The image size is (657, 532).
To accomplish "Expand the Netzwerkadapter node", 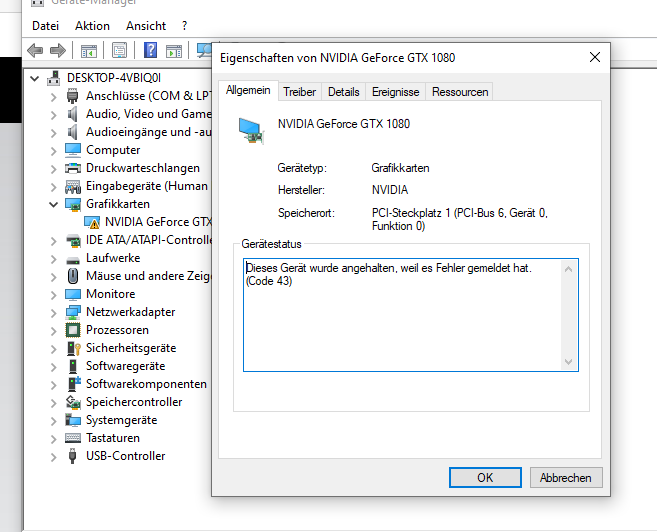I will [x=53, y=313].
